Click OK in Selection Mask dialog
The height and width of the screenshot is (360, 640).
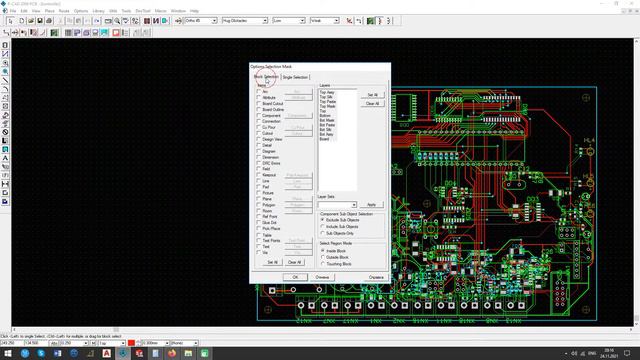pos(296,277)
